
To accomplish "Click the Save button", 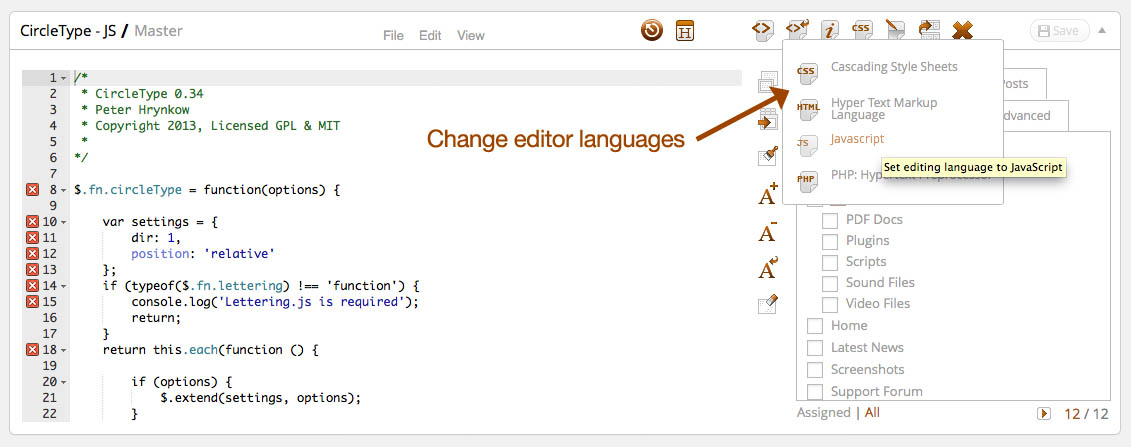I will pyautogui.click(x=1058, y=31).
